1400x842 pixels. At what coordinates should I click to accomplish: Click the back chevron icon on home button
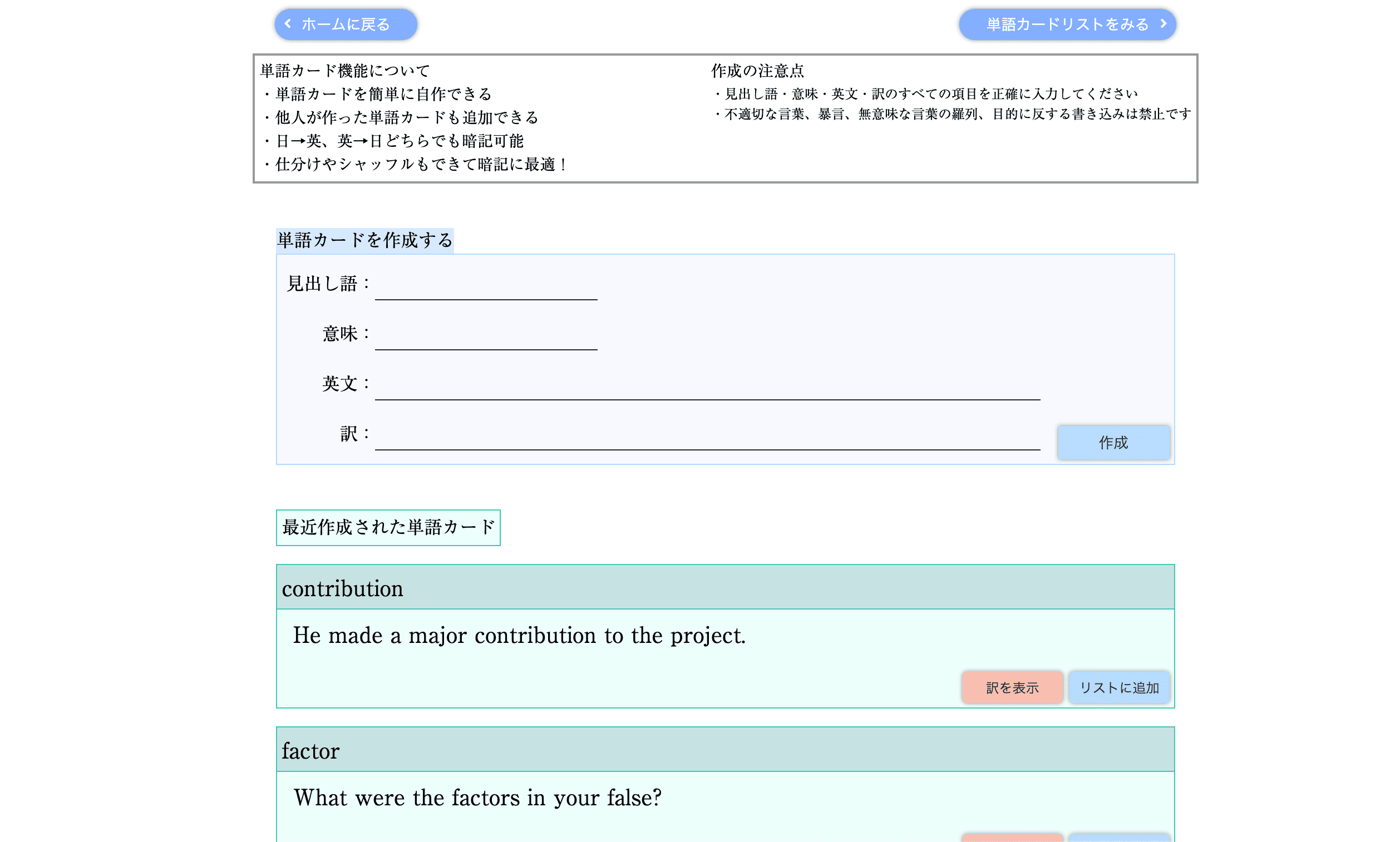point(288,24)
